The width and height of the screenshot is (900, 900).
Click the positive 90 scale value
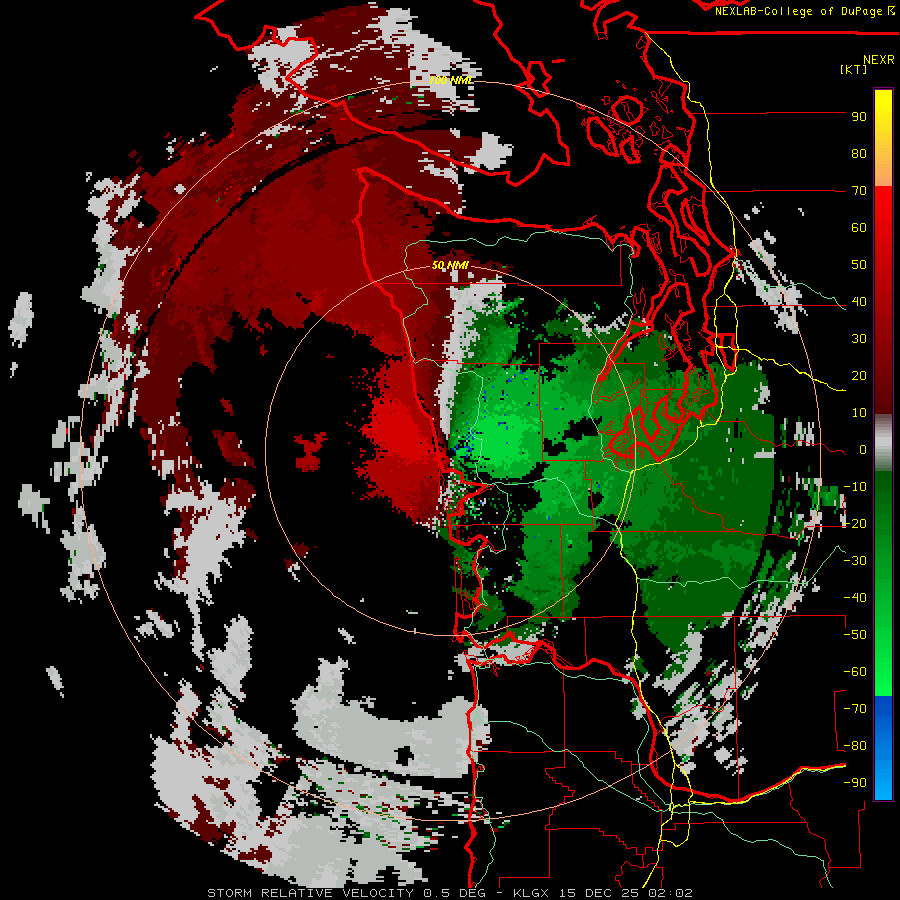pos(859,116)
